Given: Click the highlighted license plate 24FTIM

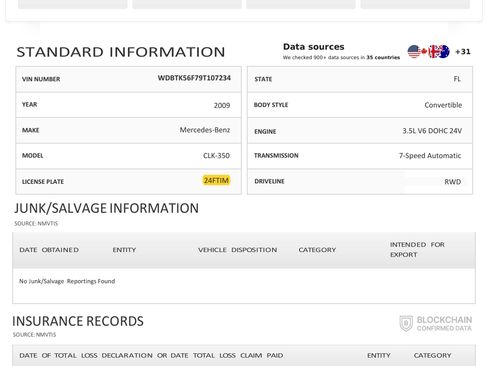Looking at the screenshot, I should coord(216,180).
